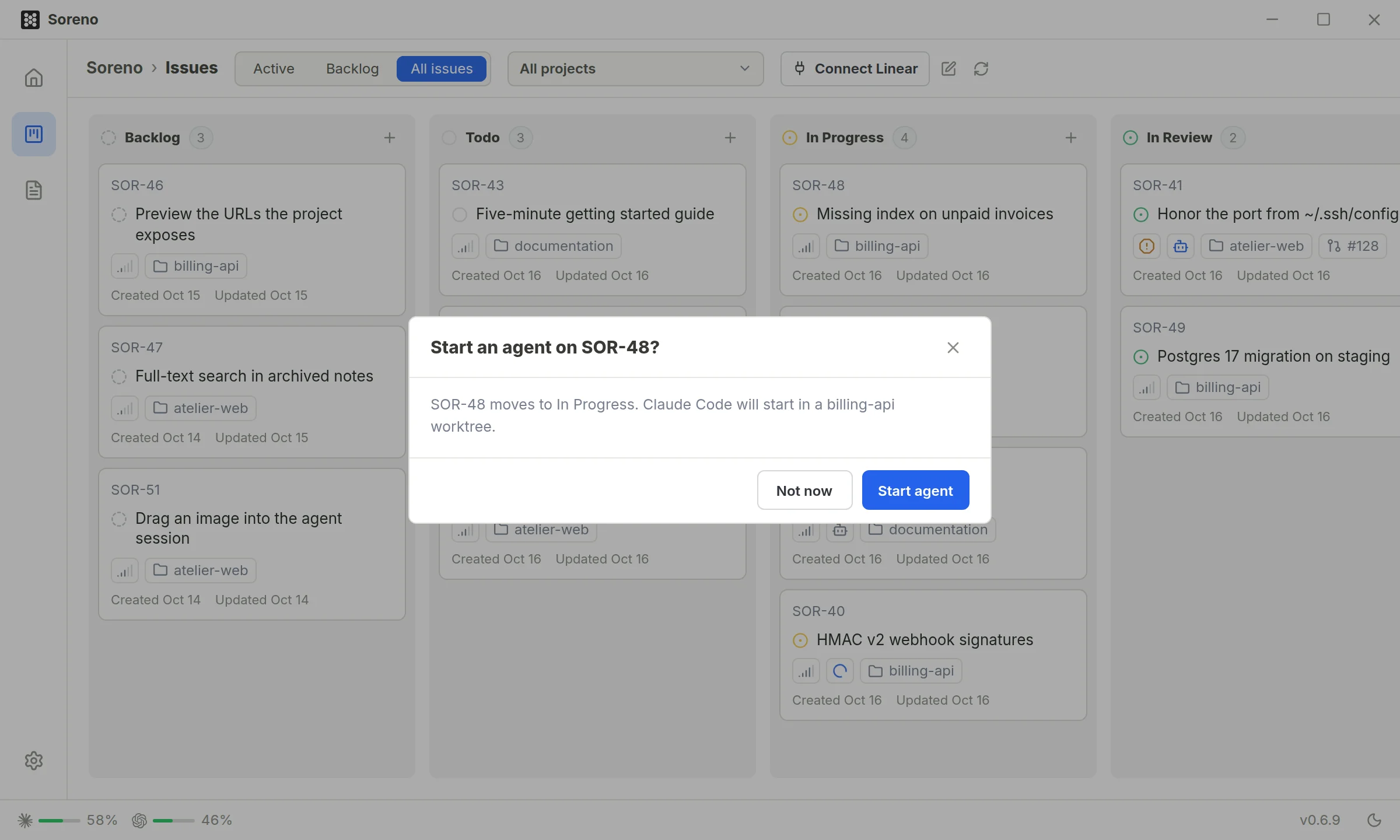Click status circle on SOR-43 card
Viewport: 1400px width, 840px height.
click(460, 215)
